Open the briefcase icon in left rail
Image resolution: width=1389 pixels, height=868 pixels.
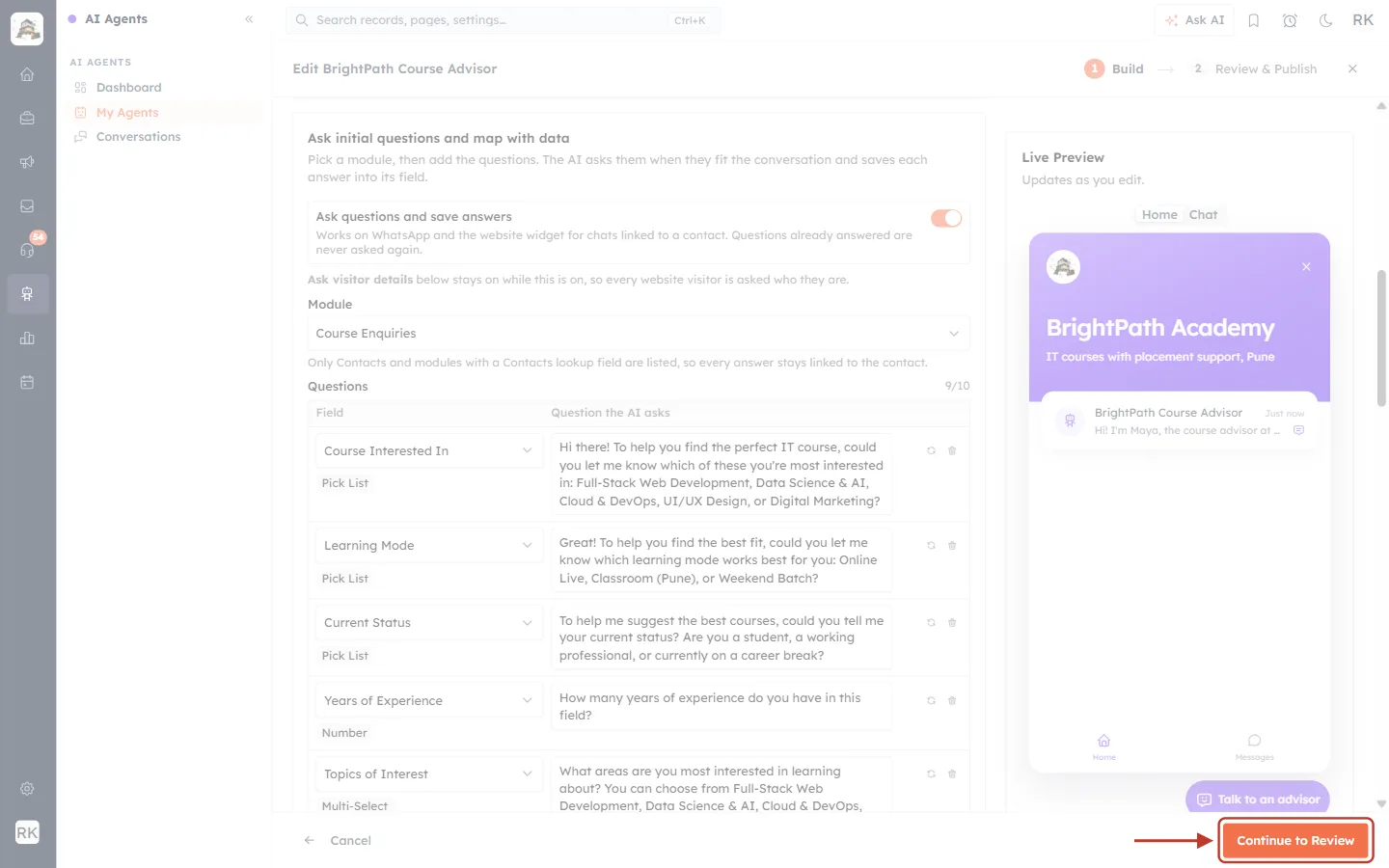27,118
